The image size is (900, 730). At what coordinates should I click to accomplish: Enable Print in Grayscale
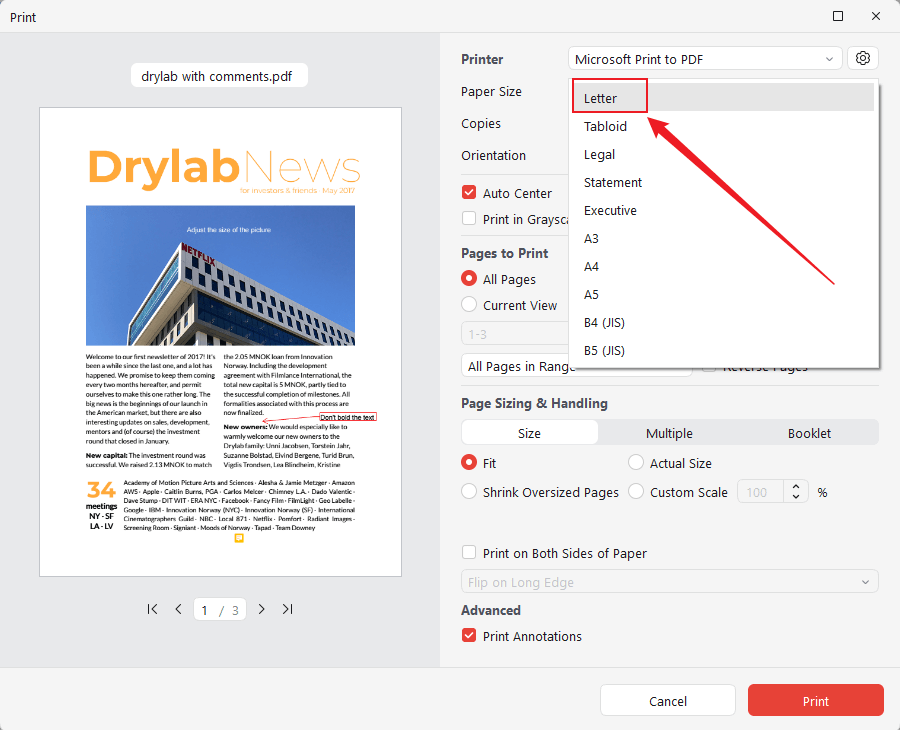click(467, 219)
